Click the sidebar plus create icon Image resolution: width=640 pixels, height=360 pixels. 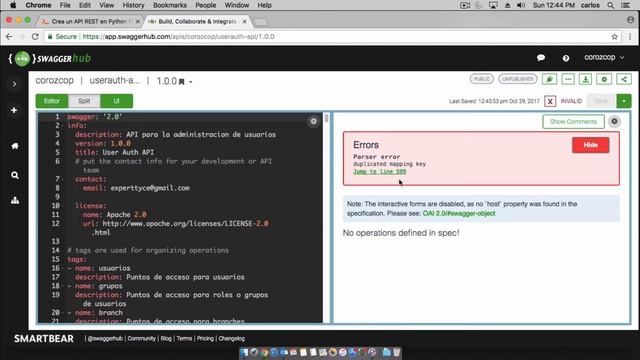(x=14, y=110)
